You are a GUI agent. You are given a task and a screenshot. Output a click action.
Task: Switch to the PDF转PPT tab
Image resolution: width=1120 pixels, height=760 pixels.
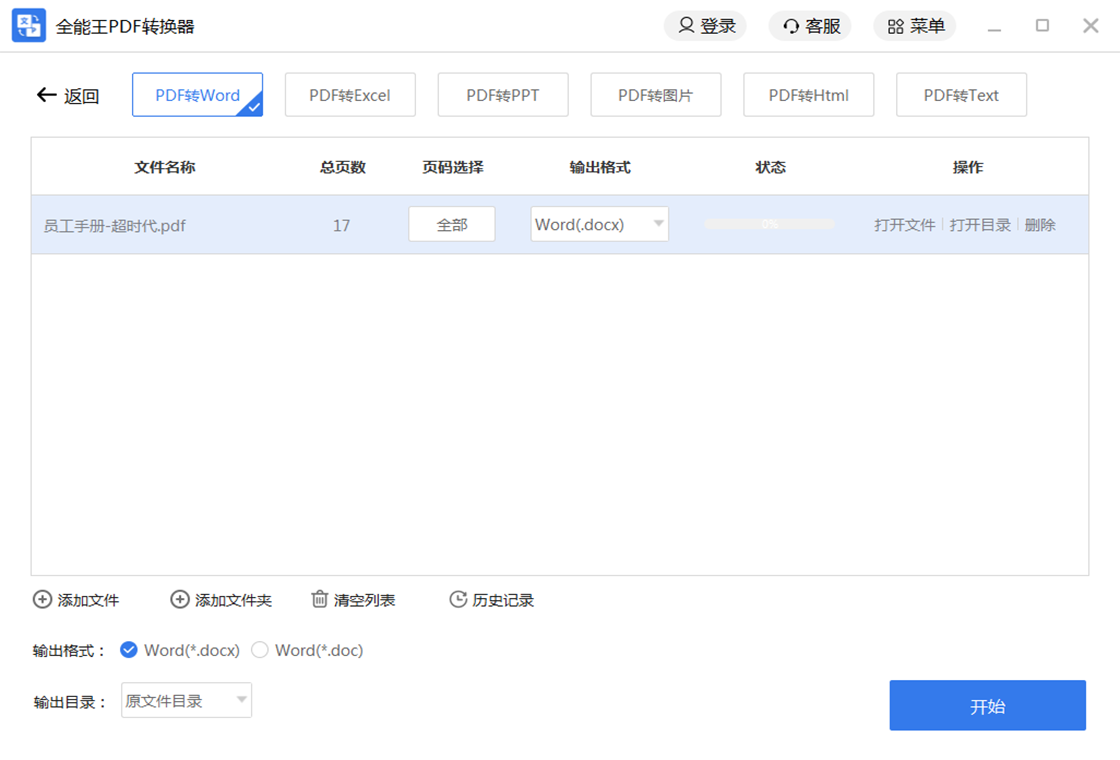pos(503,95)
